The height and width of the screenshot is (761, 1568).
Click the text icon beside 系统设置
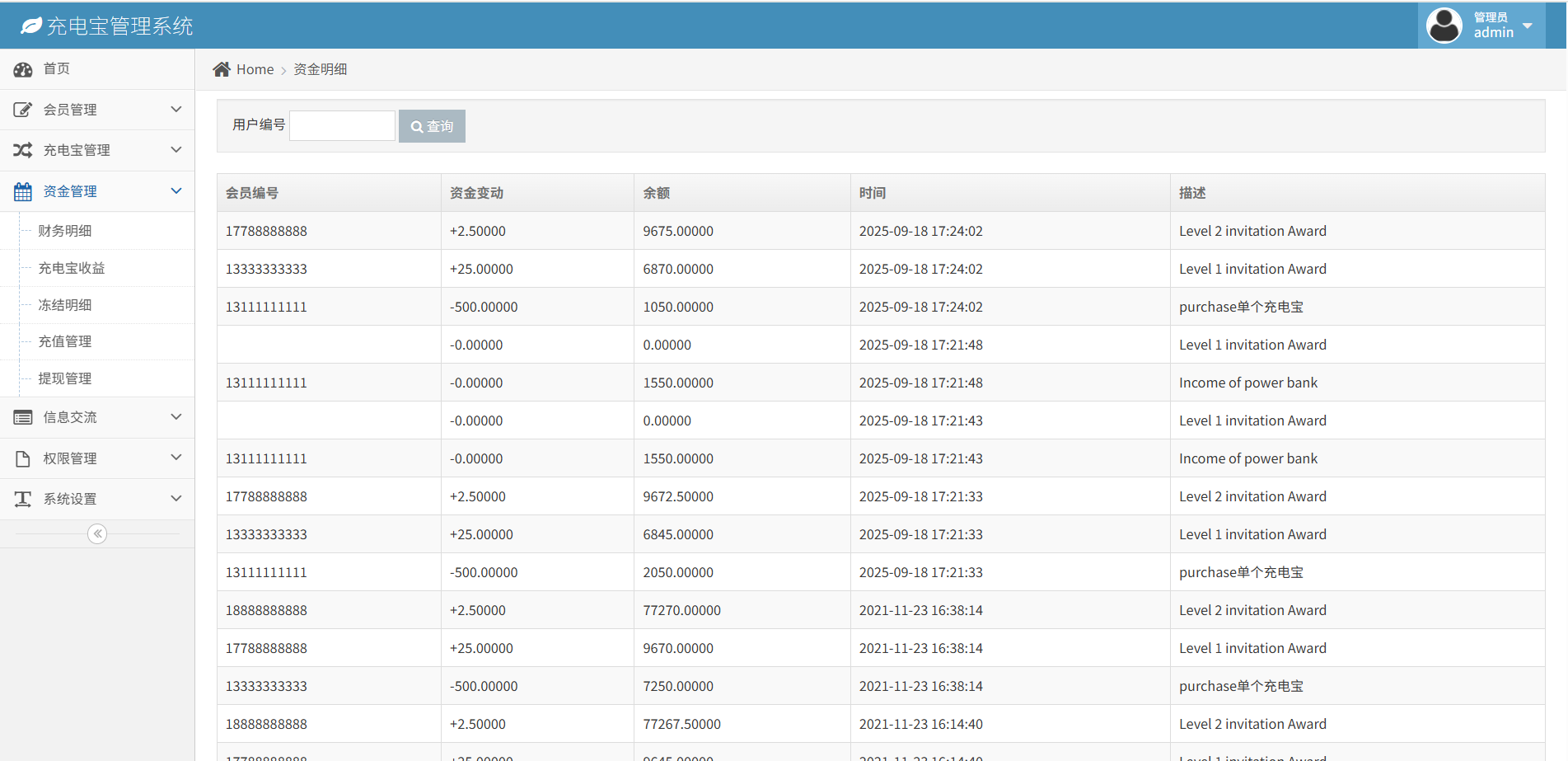(x=23, y=499)
